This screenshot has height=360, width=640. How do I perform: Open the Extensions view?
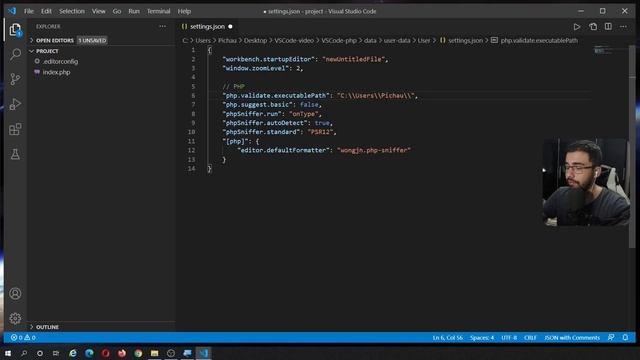point(15,129)
